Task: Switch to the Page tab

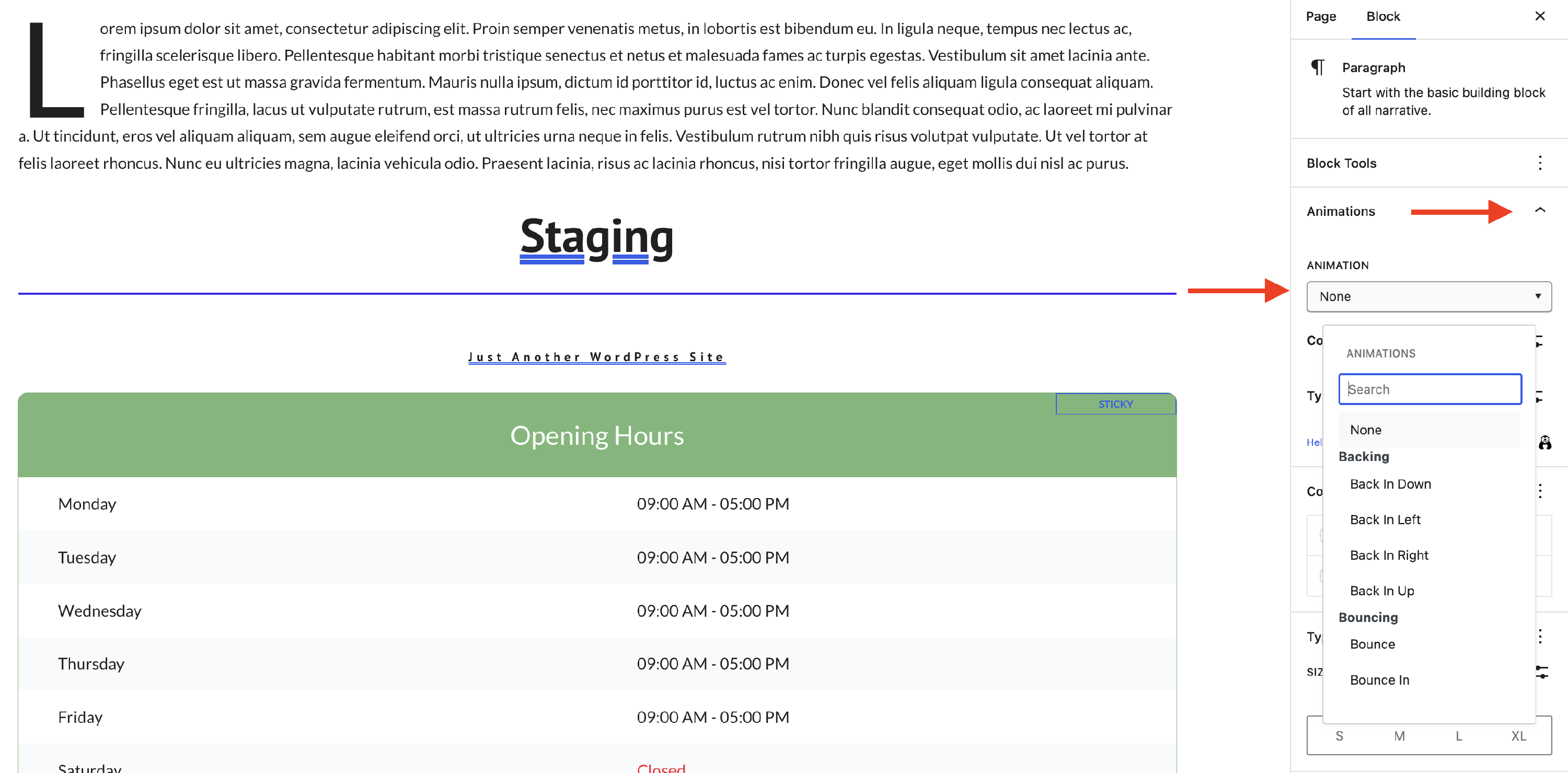Action: (x=1321, y=16)
